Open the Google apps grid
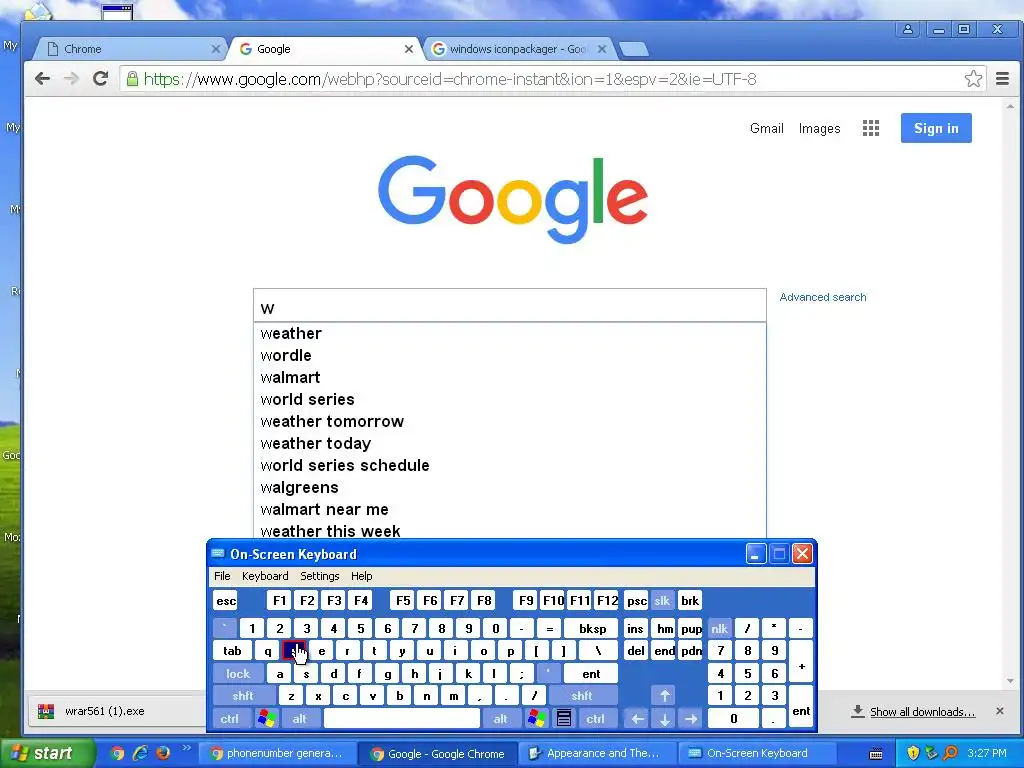 [x=871, y=128]
